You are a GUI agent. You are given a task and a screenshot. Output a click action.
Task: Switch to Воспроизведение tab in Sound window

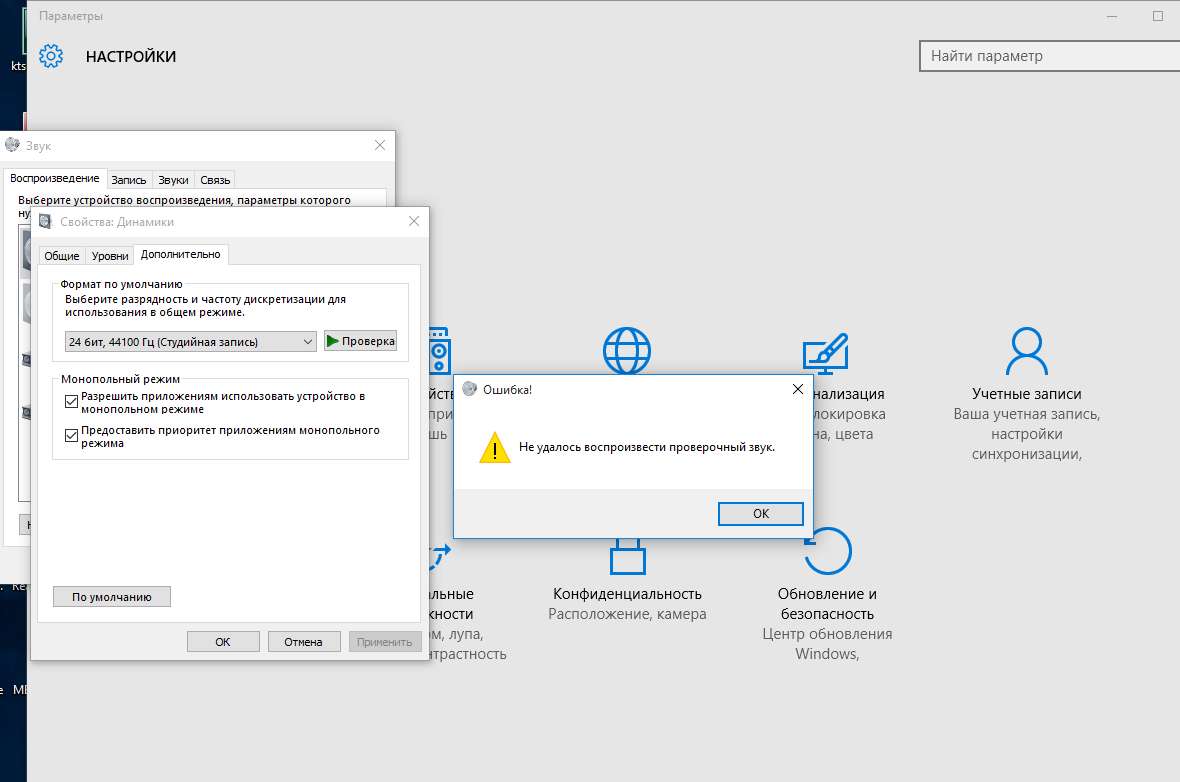(55, 178)
